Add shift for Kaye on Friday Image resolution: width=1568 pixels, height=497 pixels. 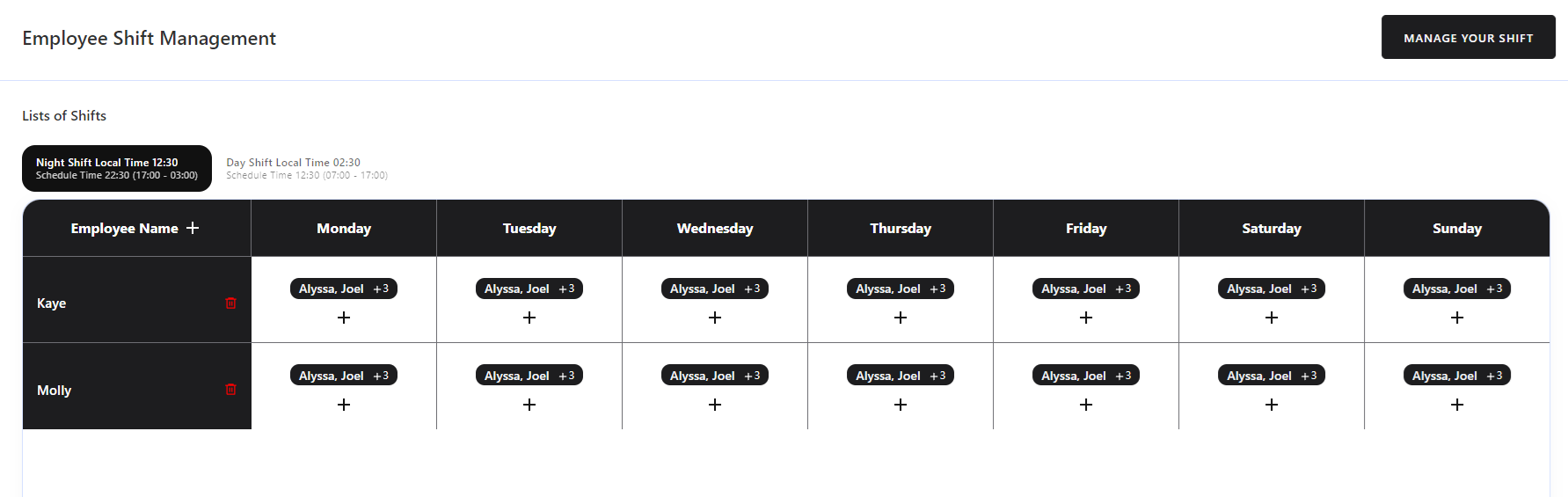[x=1086, y=318]
